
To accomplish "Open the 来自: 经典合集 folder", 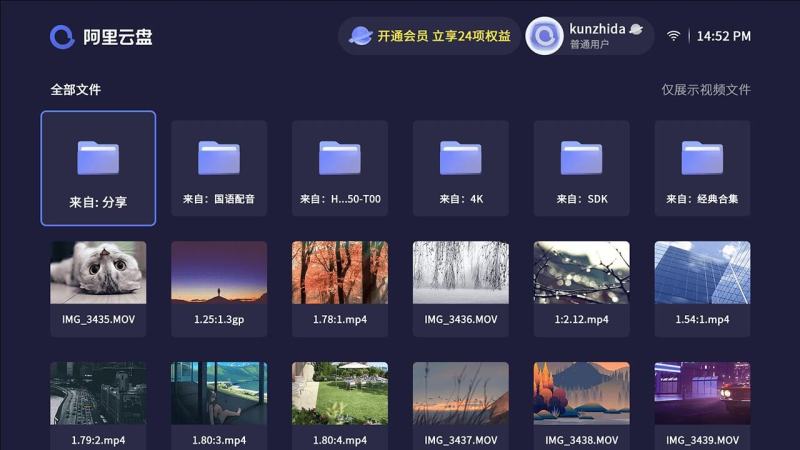I will [x=702, y=168].
